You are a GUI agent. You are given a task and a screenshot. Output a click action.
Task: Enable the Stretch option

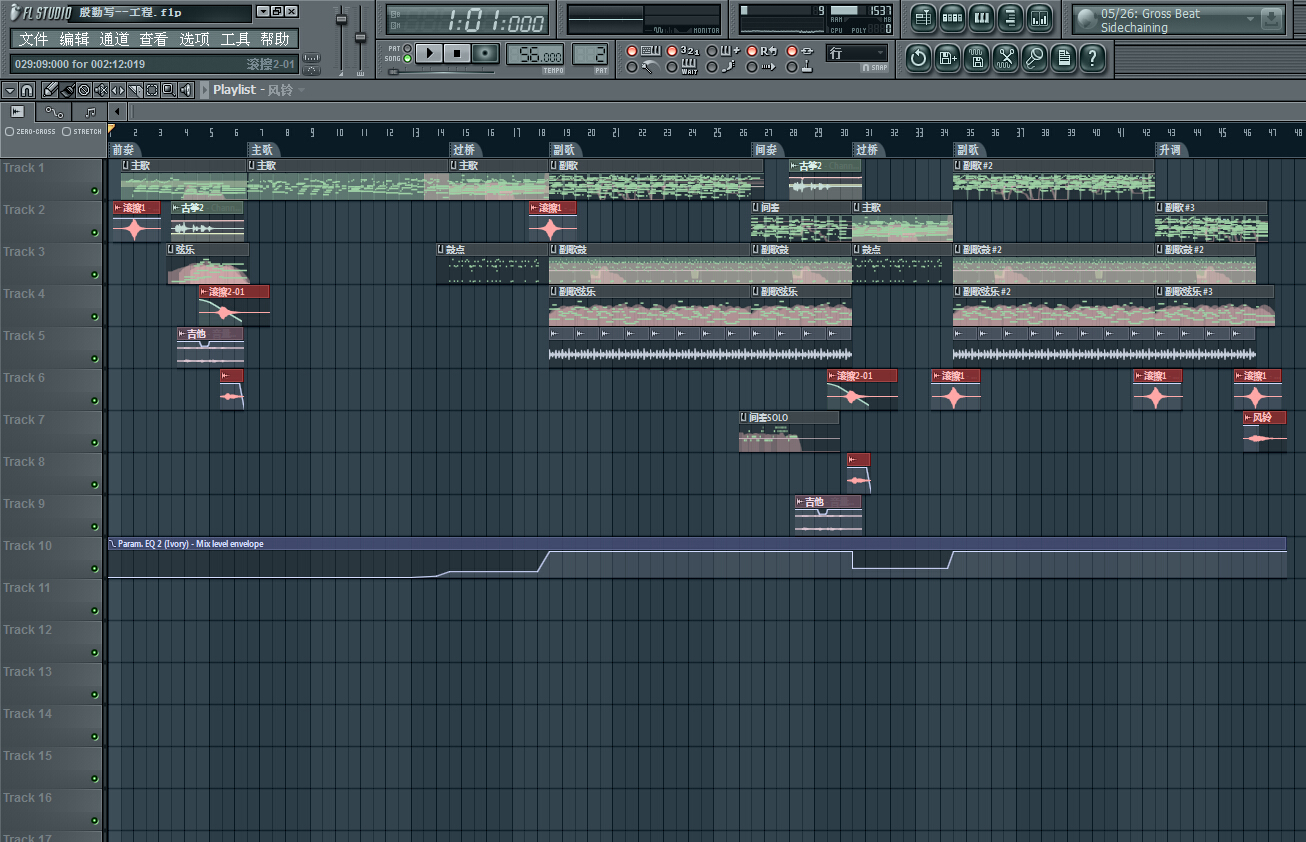67,131
